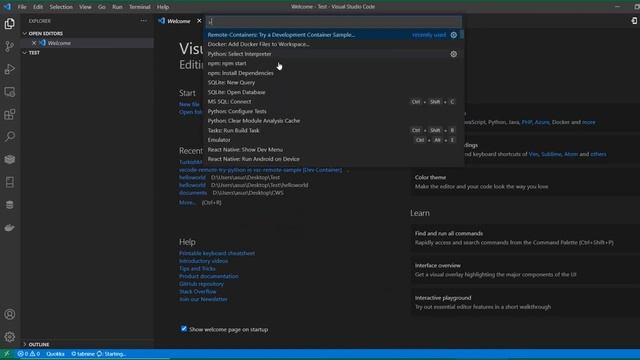The image size is (640, 360).
Task: Open the Explorer view in activity bar
Action: tap(10, 24)
